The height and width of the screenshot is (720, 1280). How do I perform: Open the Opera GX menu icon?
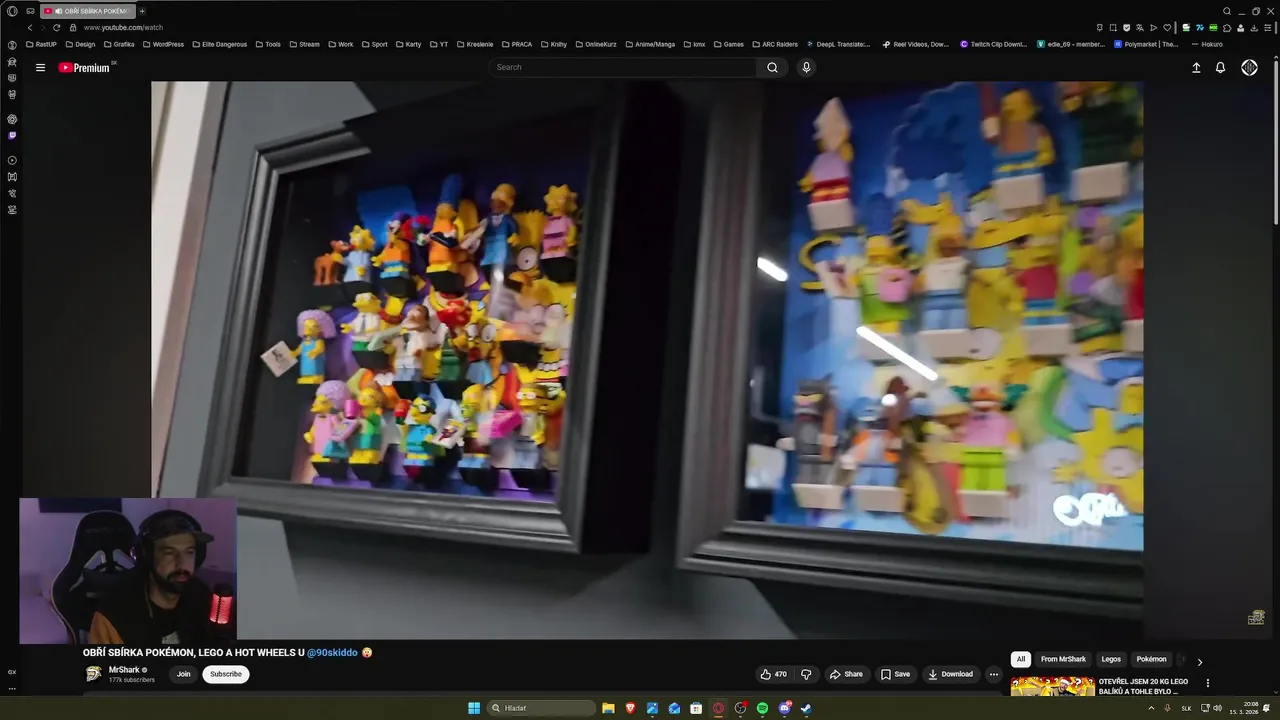[12, 11]
